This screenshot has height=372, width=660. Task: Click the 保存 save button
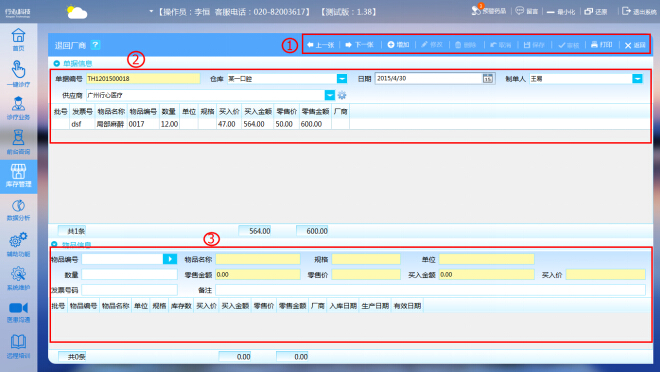coord(534,45)
